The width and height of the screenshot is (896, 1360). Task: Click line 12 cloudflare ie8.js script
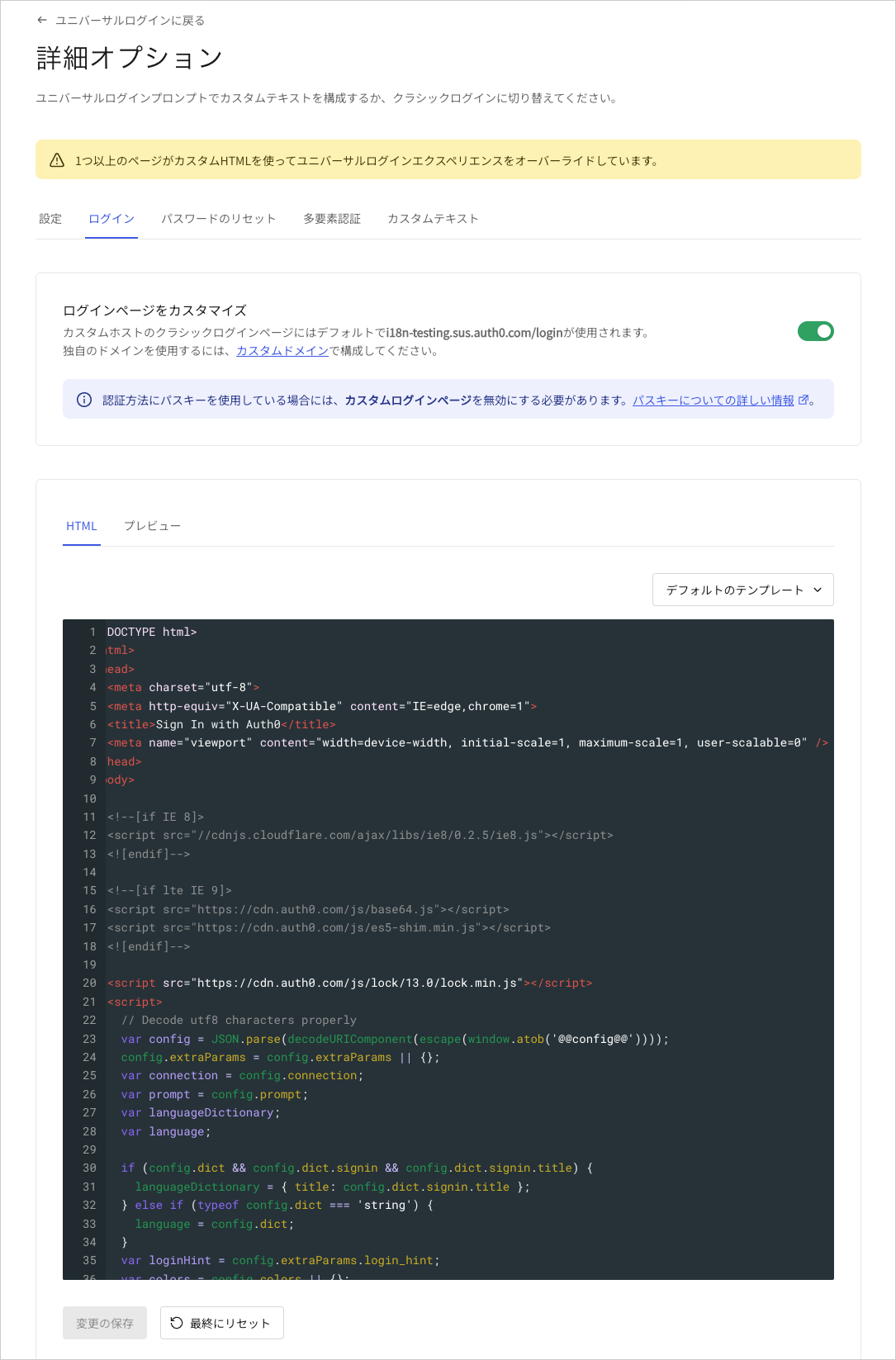(360, 835)
